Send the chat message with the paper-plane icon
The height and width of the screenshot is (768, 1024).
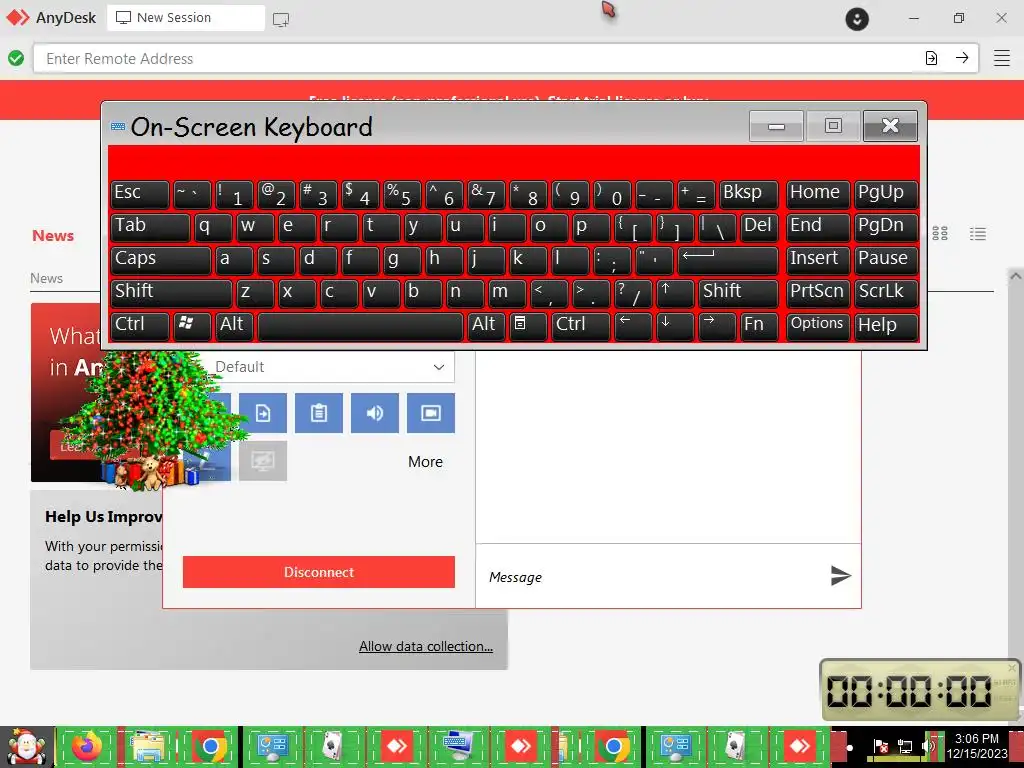point(840,575)
